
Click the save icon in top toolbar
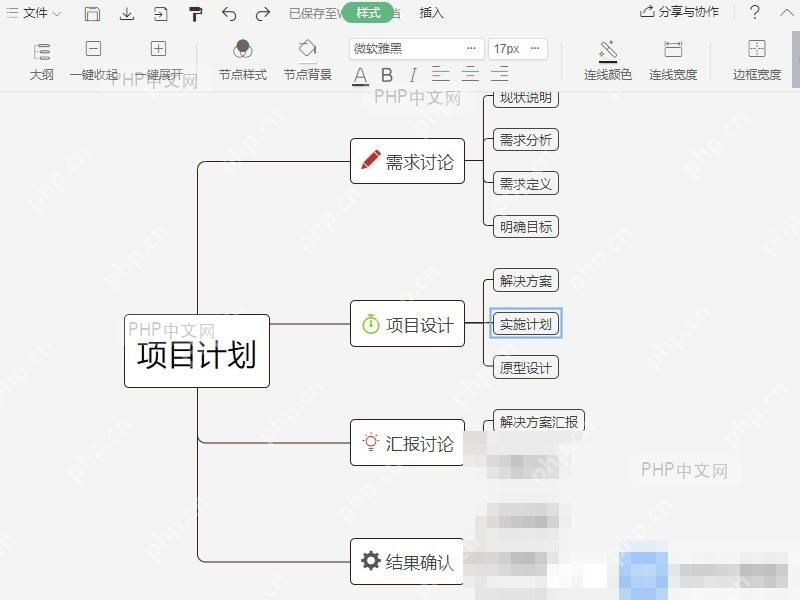(x=92, y=13)
